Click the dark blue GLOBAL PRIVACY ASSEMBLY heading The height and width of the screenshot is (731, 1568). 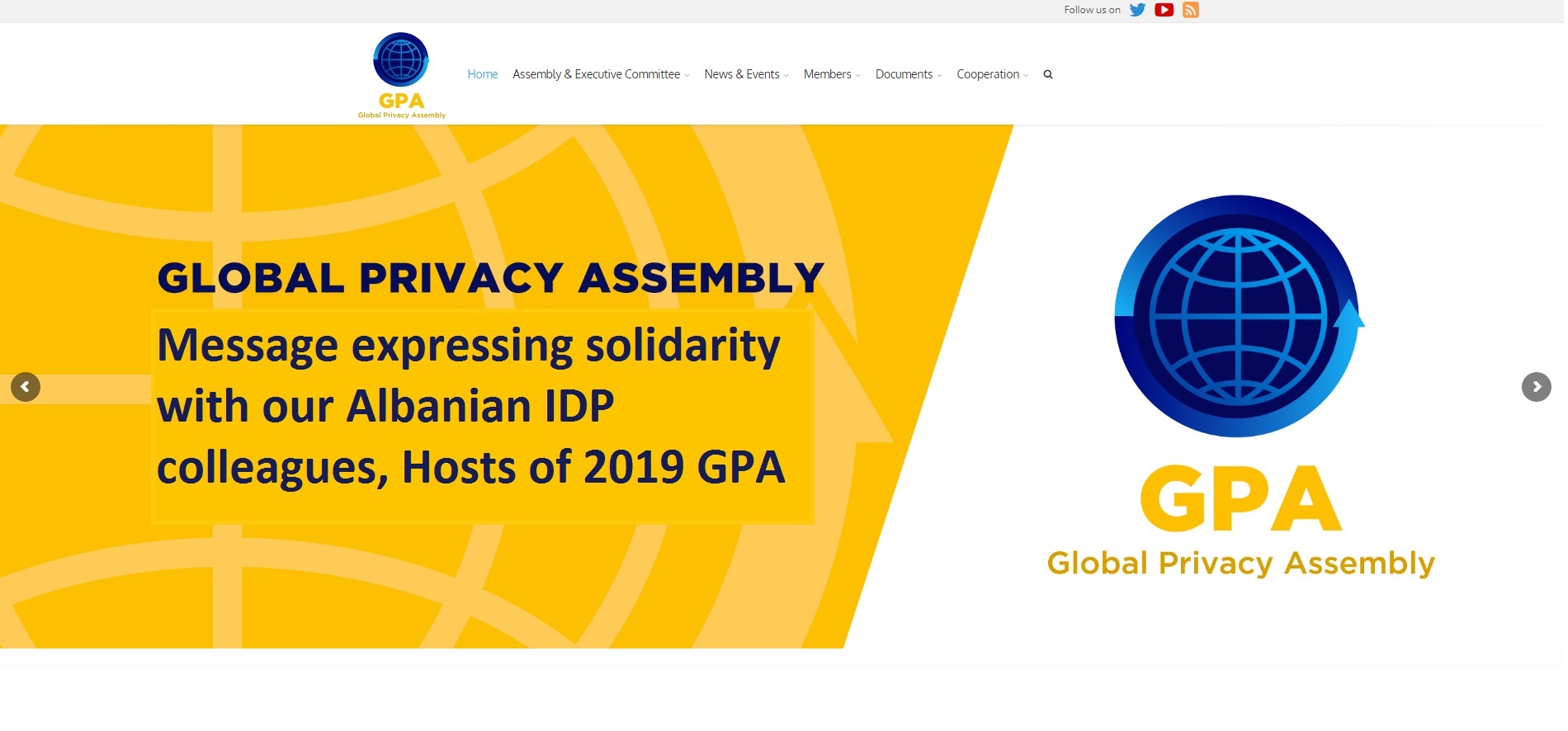pyautogui.click(x=490, y=278)
